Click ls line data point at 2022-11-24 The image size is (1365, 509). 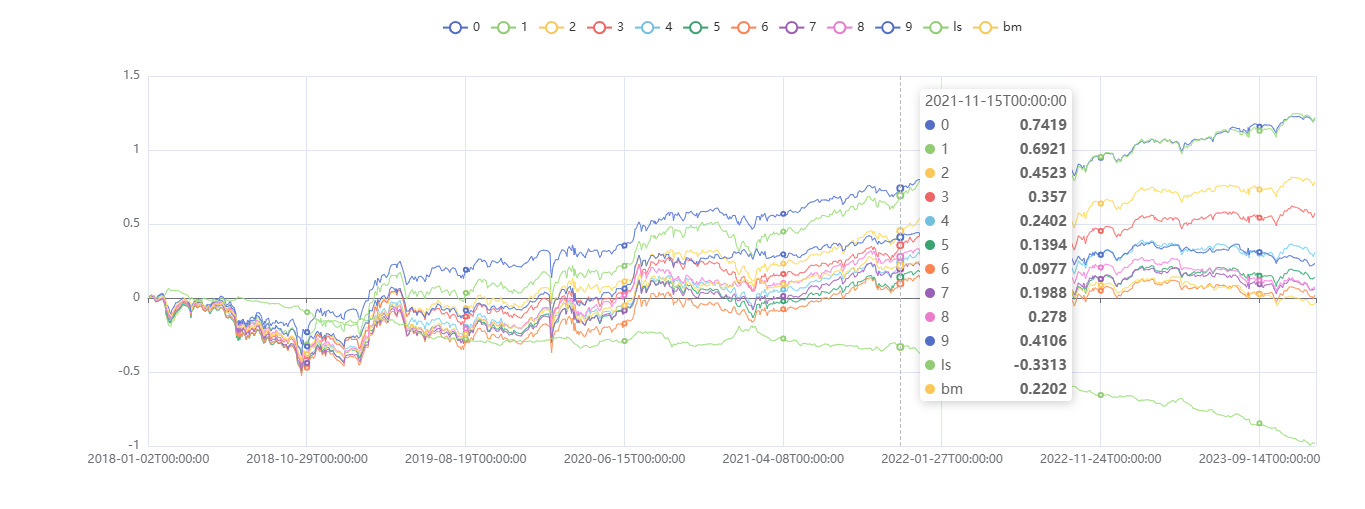(1100, 395)
